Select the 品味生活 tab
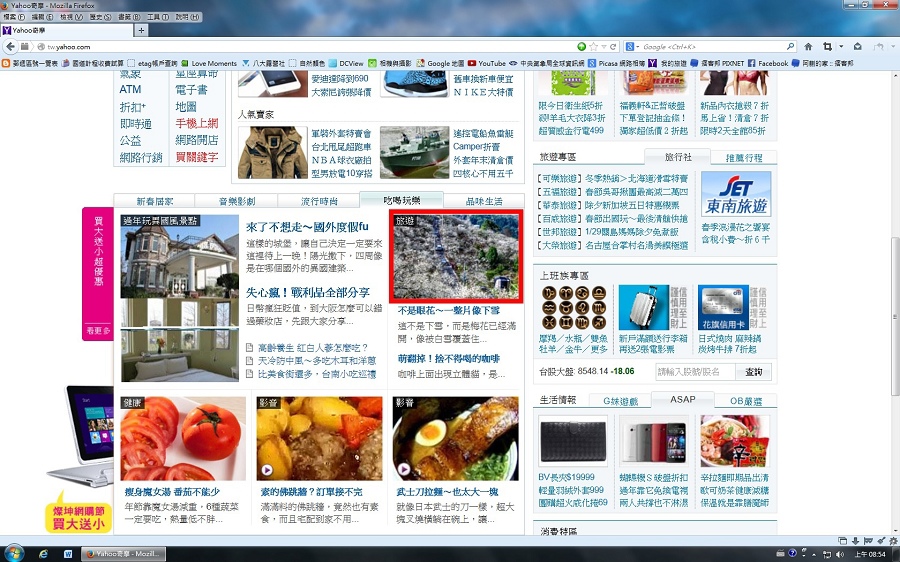Viewport: 900px width, 562px height. point(484,201)
